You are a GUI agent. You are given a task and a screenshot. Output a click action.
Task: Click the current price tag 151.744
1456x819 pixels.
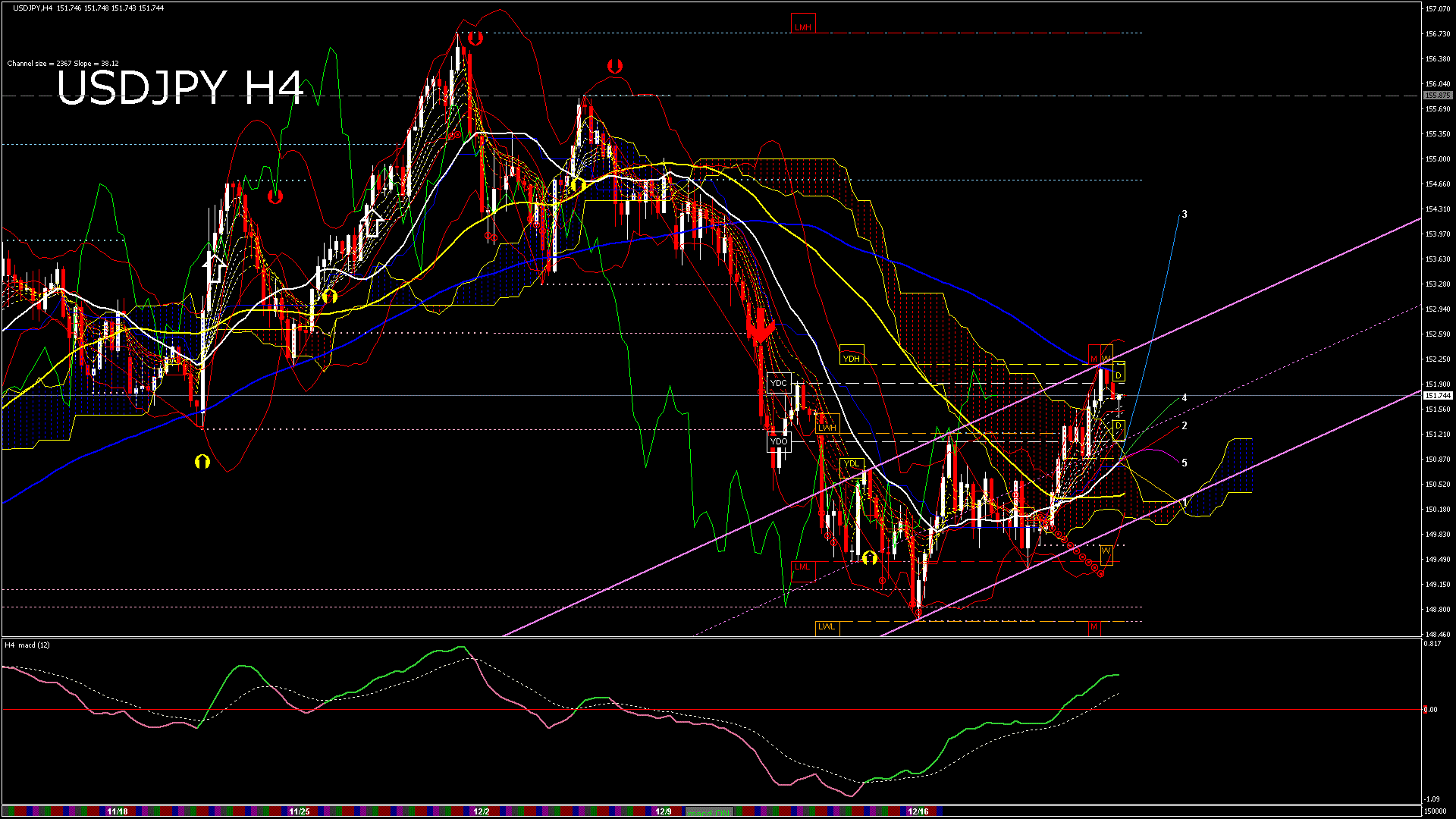click(1437, 396)
